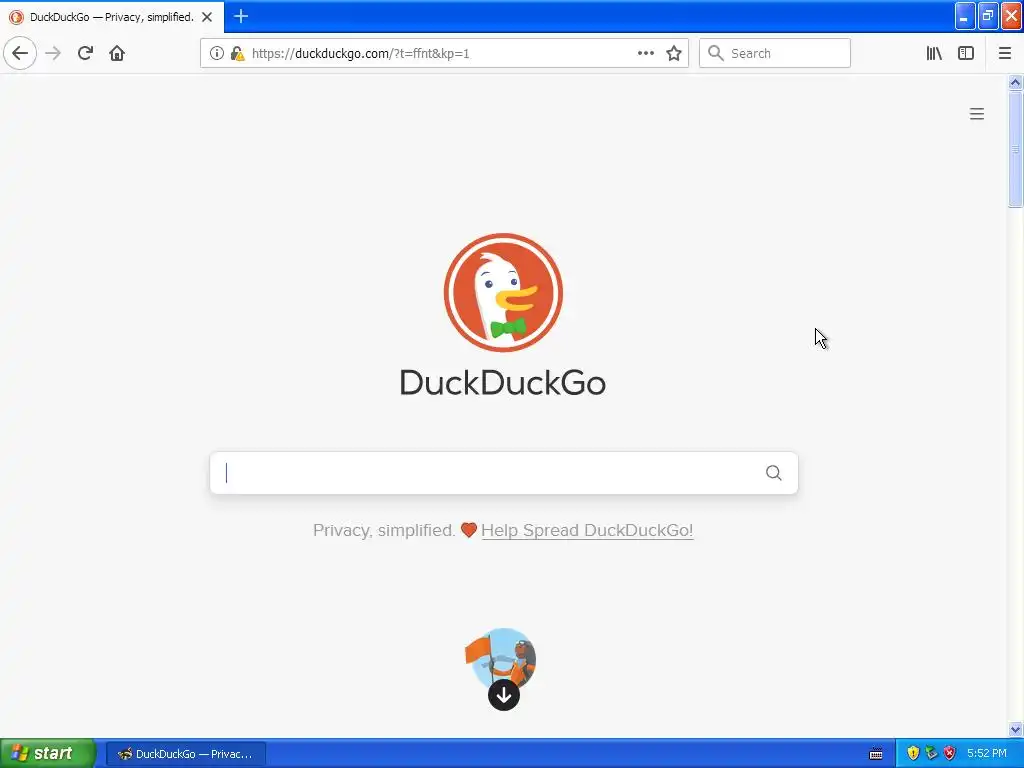Image resolution: width=1024 pixels, height=768 pixels.
Task: Click the Windows start button
Action: click(x=48, y=753)
